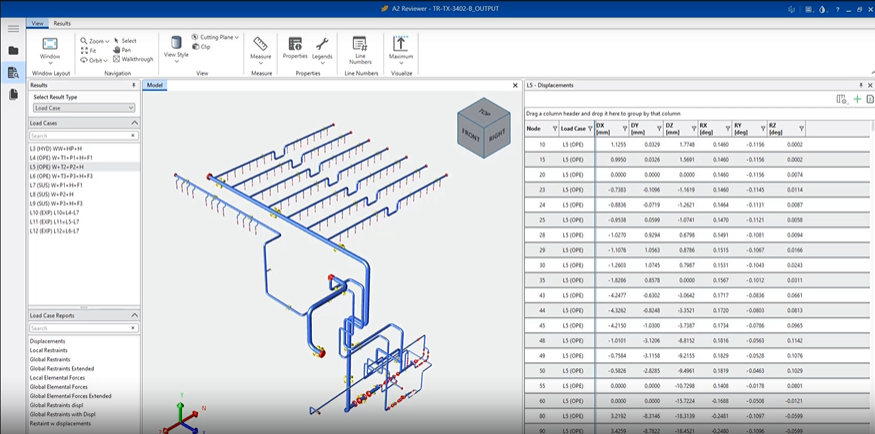Switch to the Results ribbon tab

tap(62, 23)
